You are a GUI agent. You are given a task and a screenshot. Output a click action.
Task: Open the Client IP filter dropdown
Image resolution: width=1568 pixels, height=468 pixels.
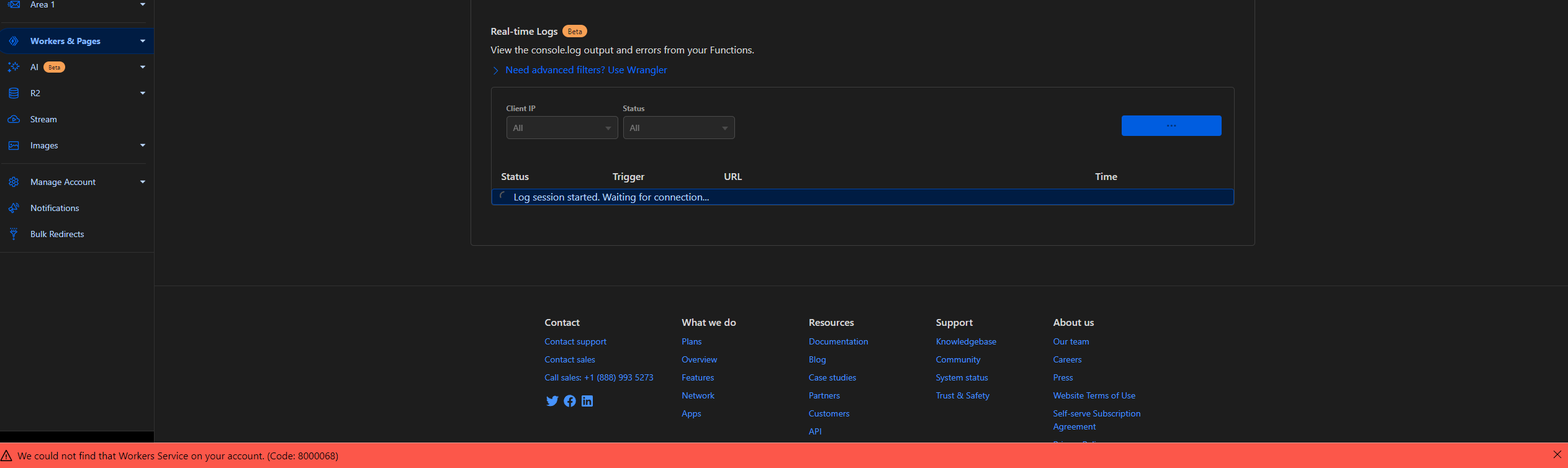point(562,128)
